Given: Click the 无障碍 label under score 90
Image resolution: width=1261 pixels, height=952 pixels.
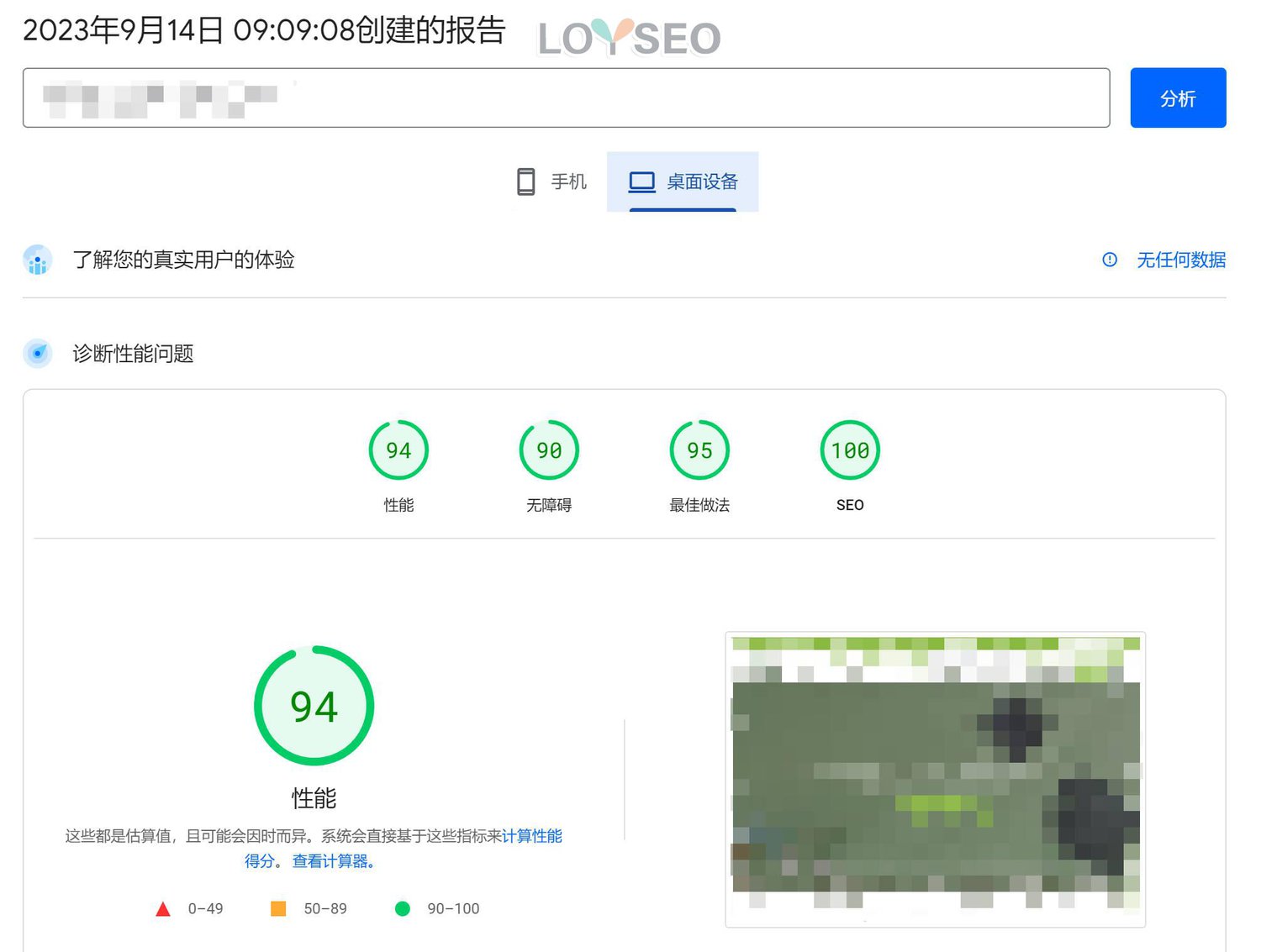Looking at the screenshot, I should [x=549, y=505].
